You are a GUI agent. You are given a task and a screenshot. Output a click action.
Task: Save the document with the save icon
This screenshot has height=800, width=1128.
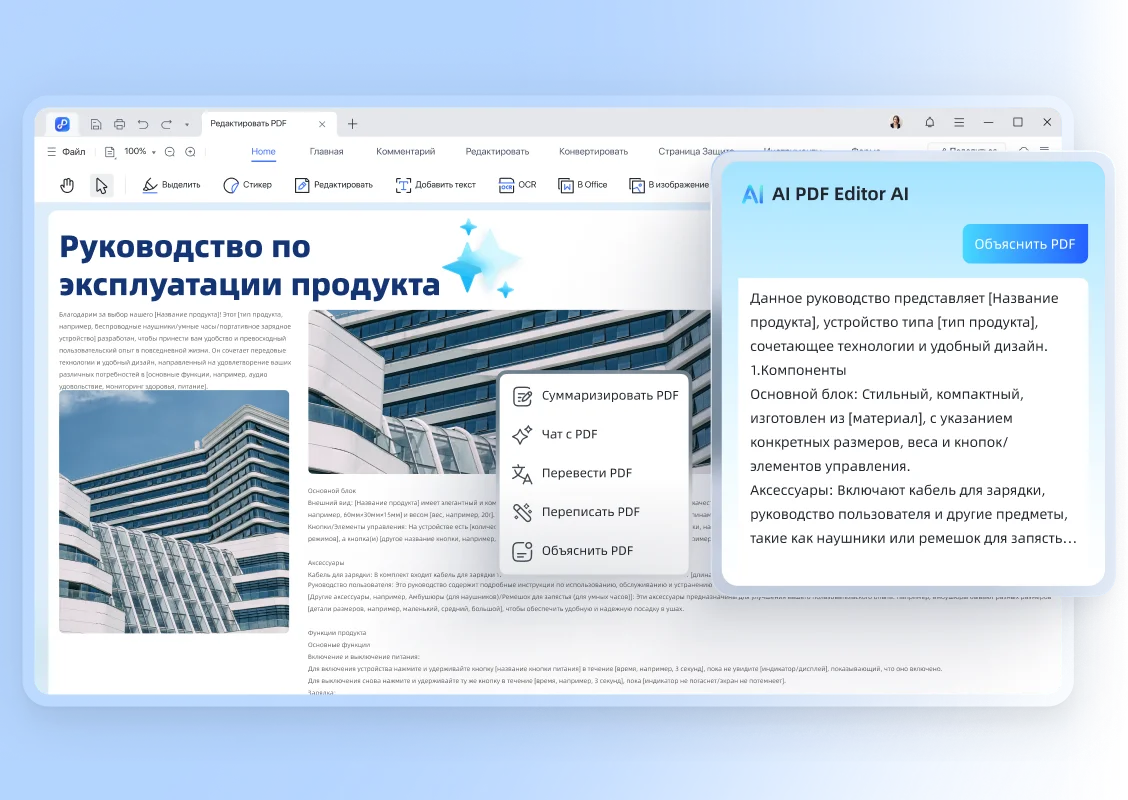pos(95,122)
